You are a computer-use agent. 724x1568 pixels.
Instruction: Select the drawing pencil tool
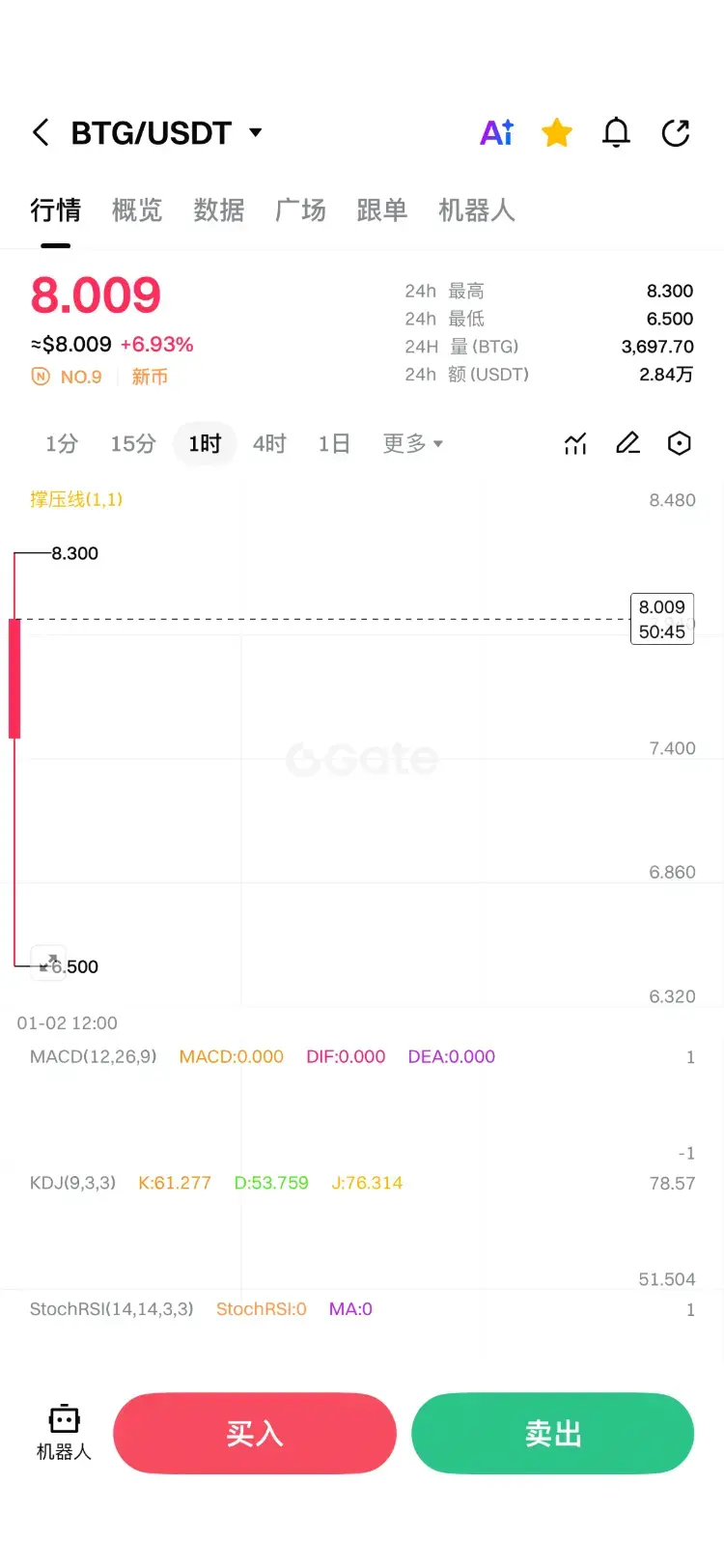point(627,443)
